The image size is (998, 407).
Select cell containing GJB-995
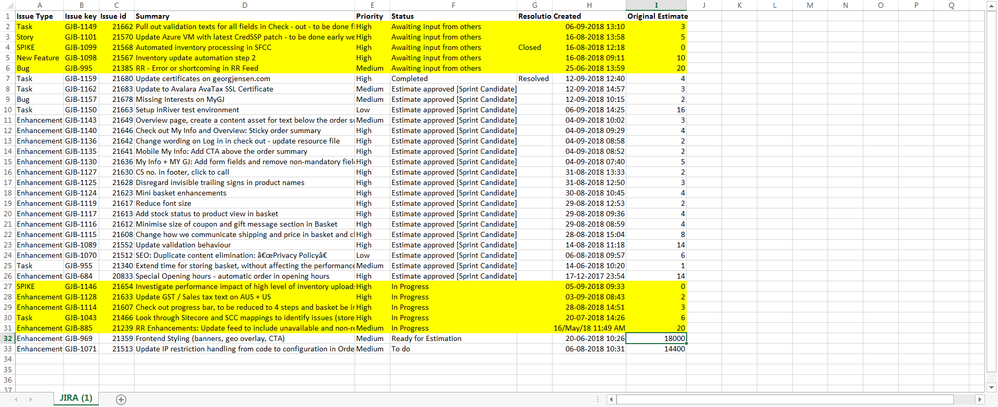pos(81,68)
